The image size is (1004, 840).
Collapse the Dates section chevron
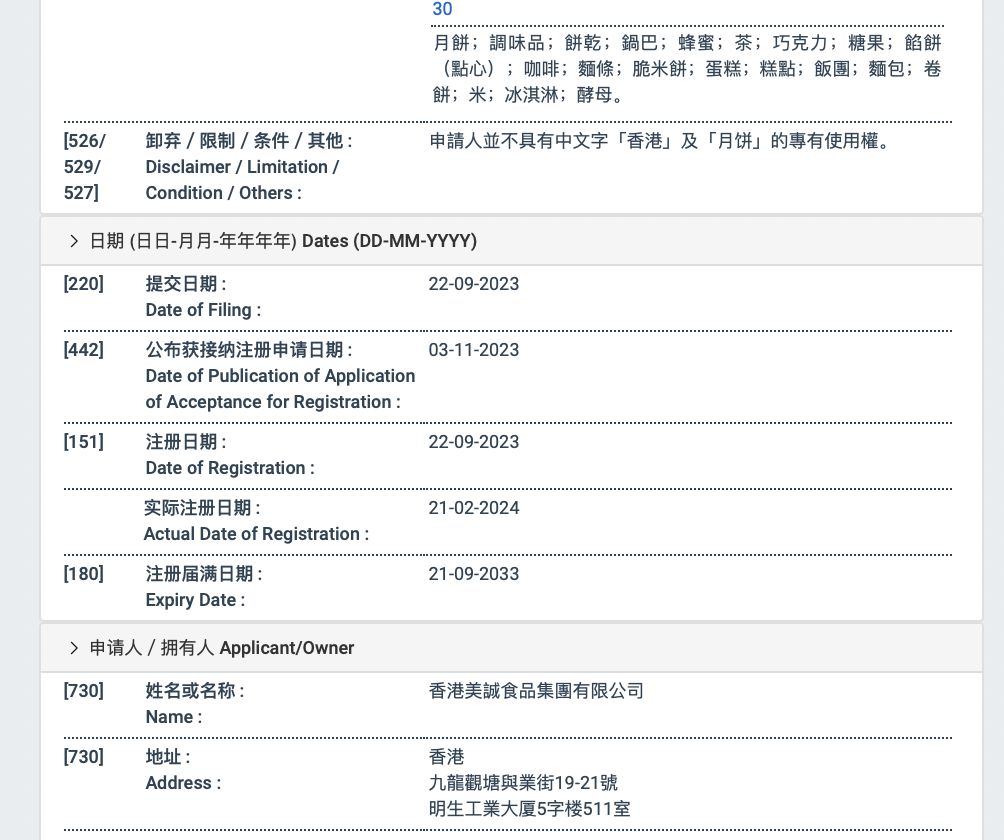pos(74,241)
